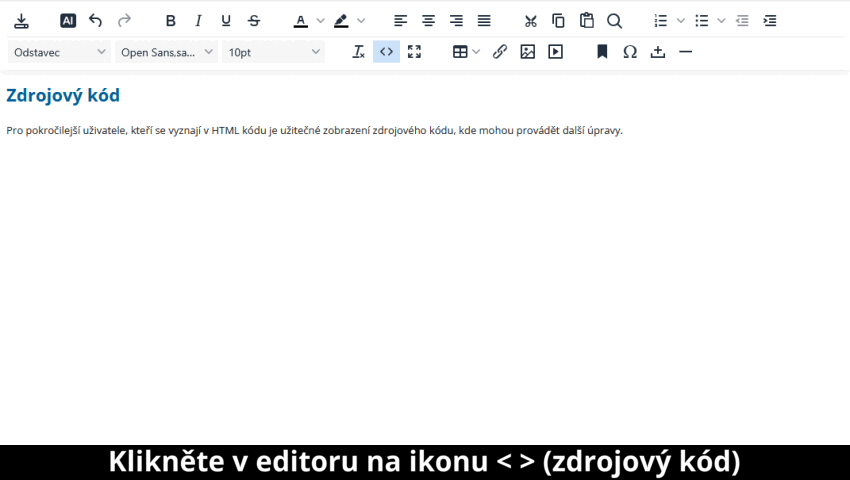Insert a horizontal line
The height and width of the screenshot is (480, 850).
click(686, 52)
